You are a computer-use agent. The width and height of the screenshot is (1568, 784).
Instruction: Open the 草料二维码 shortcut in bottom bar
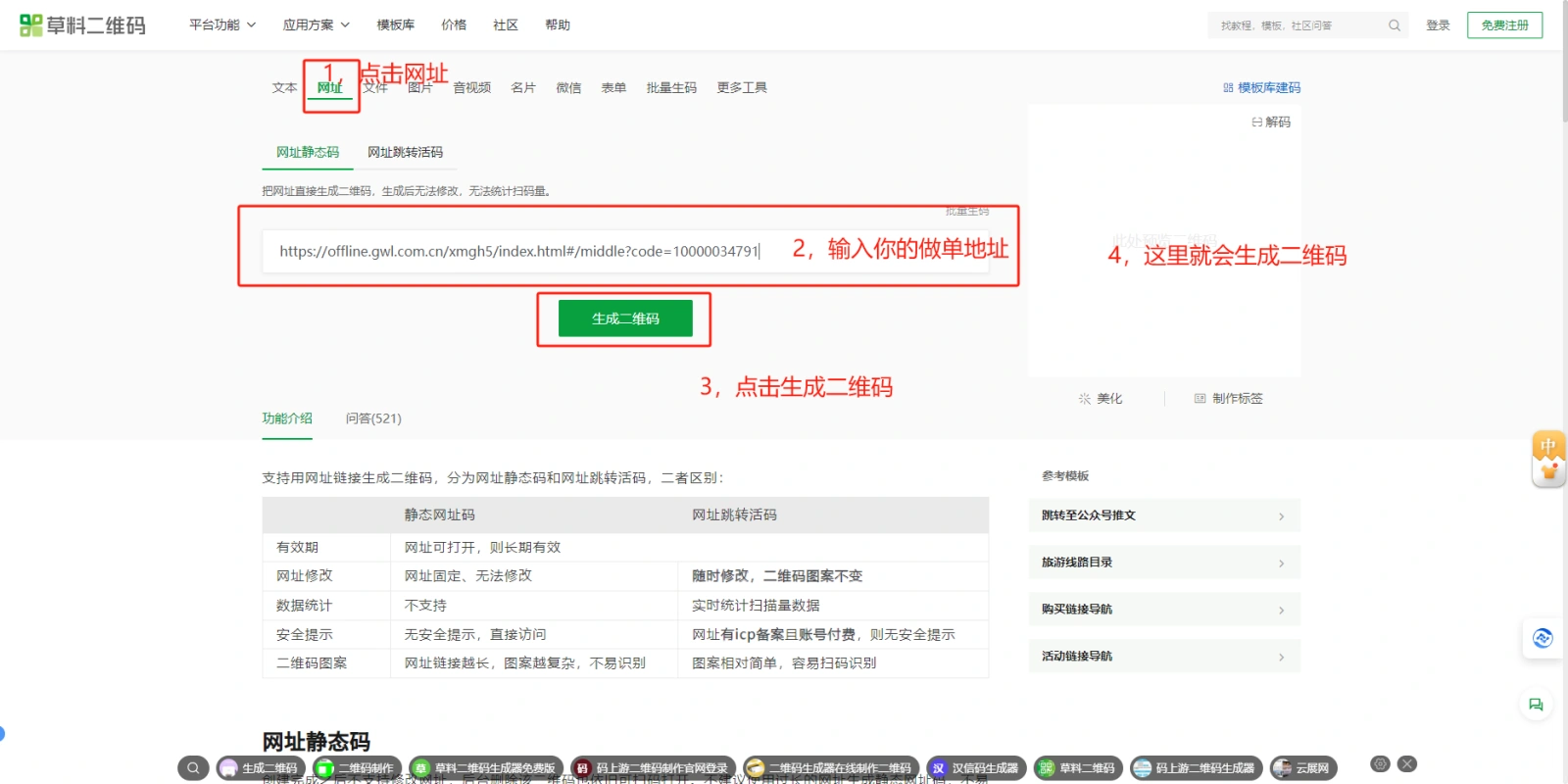point(1078,768)
